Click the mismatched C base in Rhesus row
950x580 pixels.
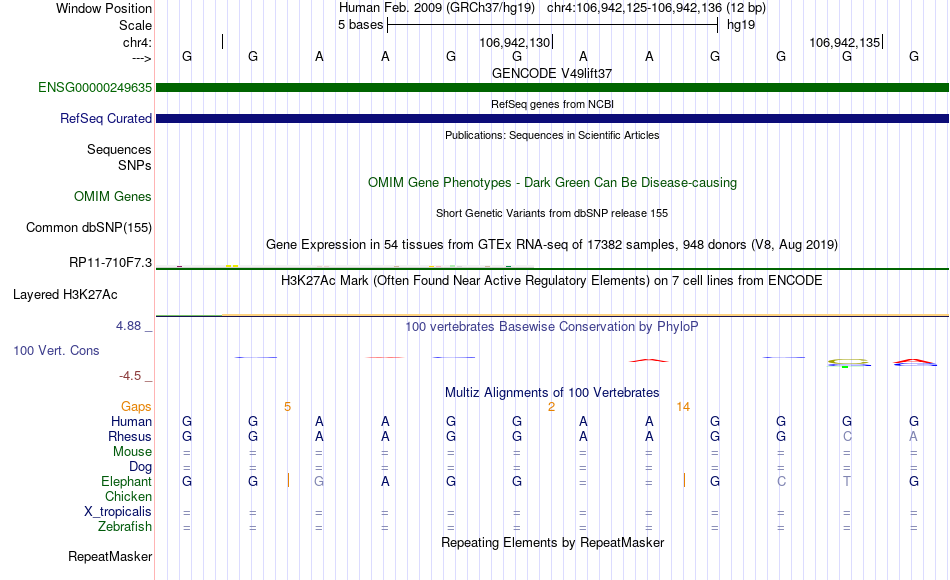coord(847,436)
